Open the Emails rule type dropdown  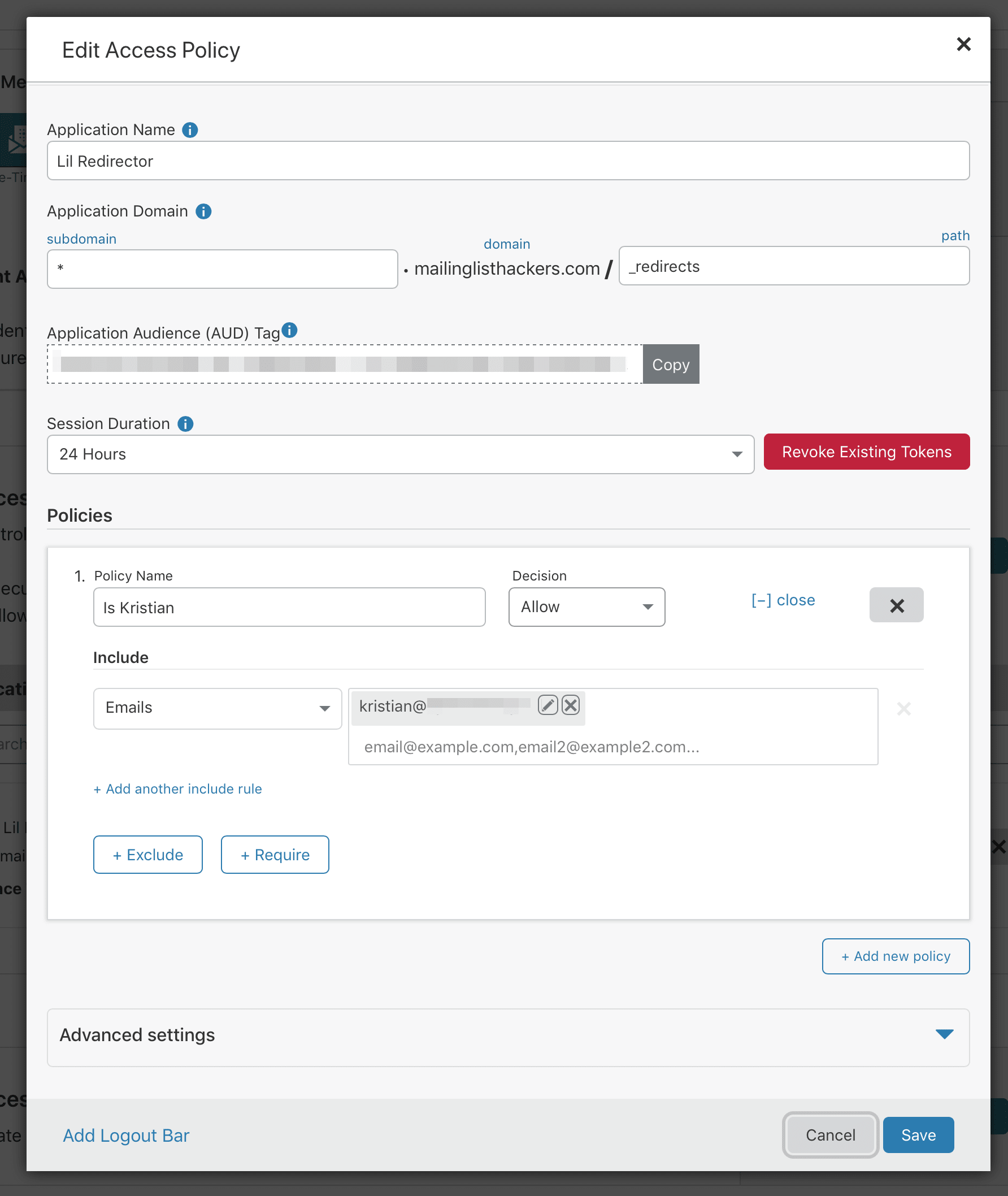[x=217, y=708]
